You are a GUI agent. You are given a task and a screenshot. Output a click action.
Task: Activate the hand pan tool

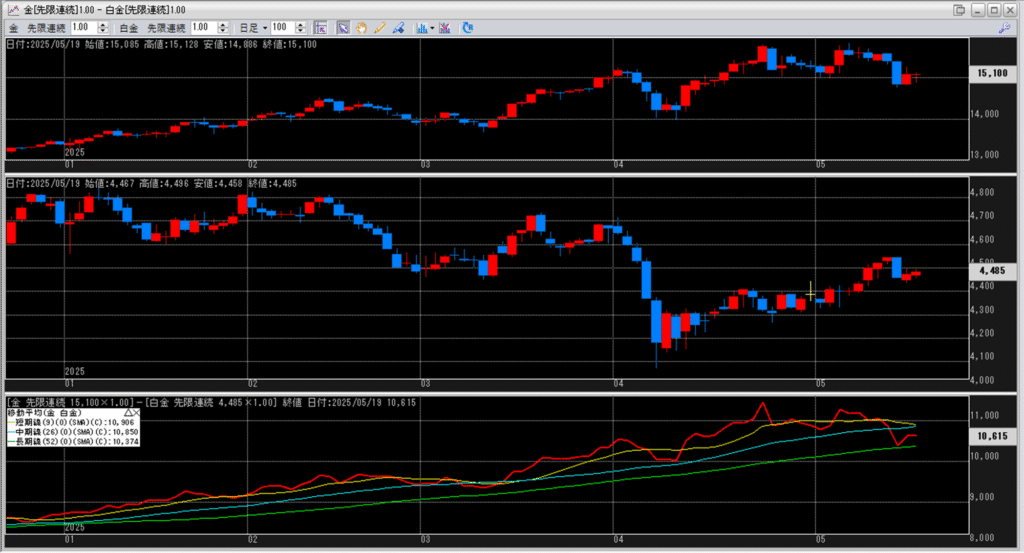(x=362, y=28)
